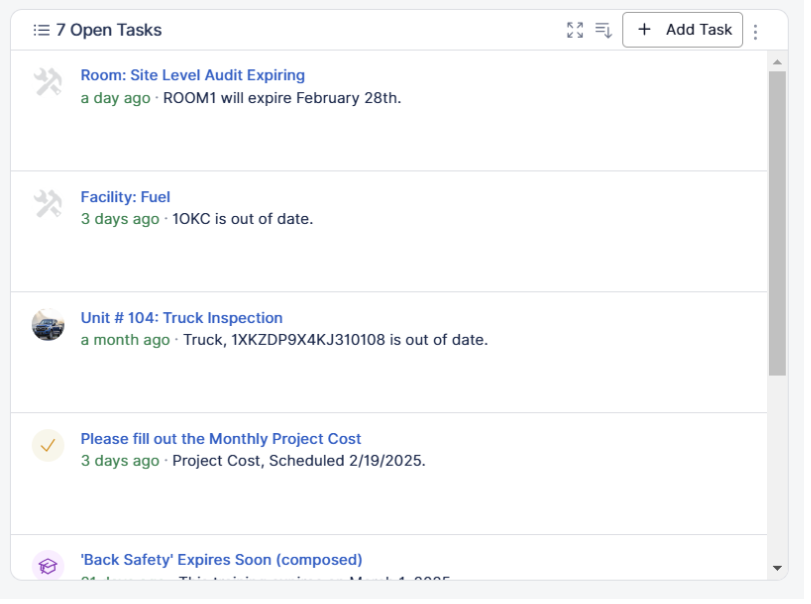Open the sort tasks icon
Viewport: 811px width, 604px height.
(603, 30)
